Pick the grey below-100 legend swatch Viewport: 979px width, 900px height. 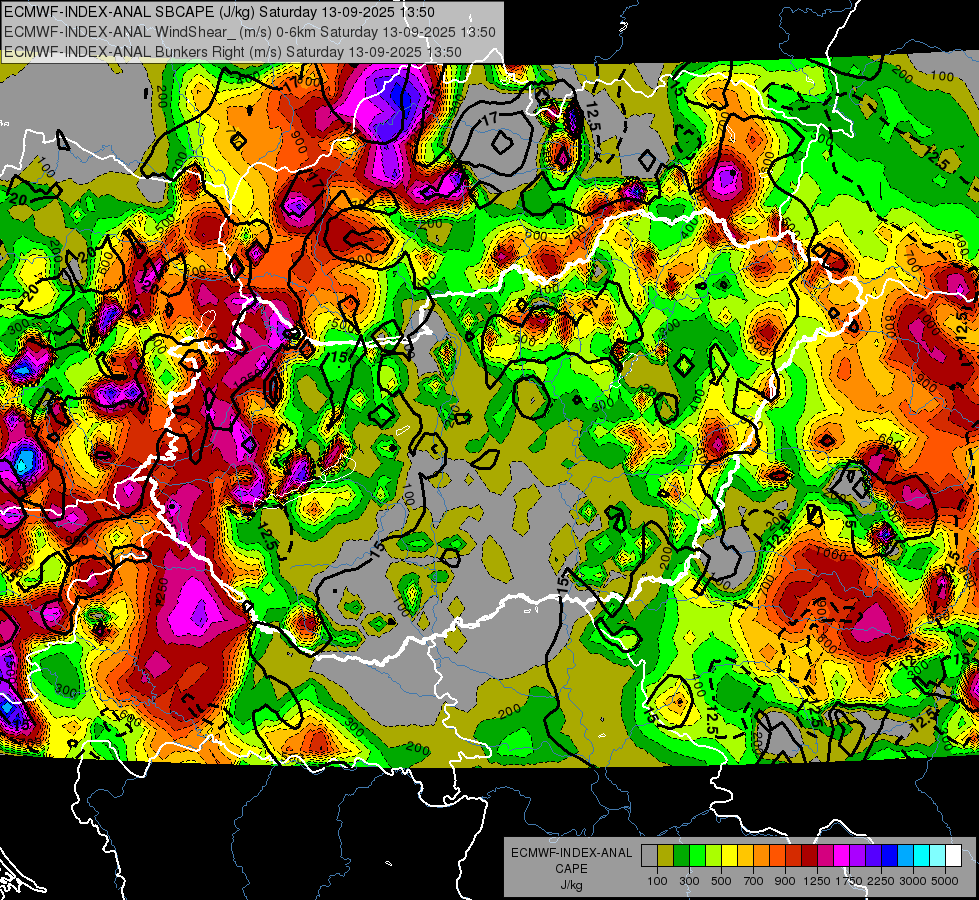point(649,856)
